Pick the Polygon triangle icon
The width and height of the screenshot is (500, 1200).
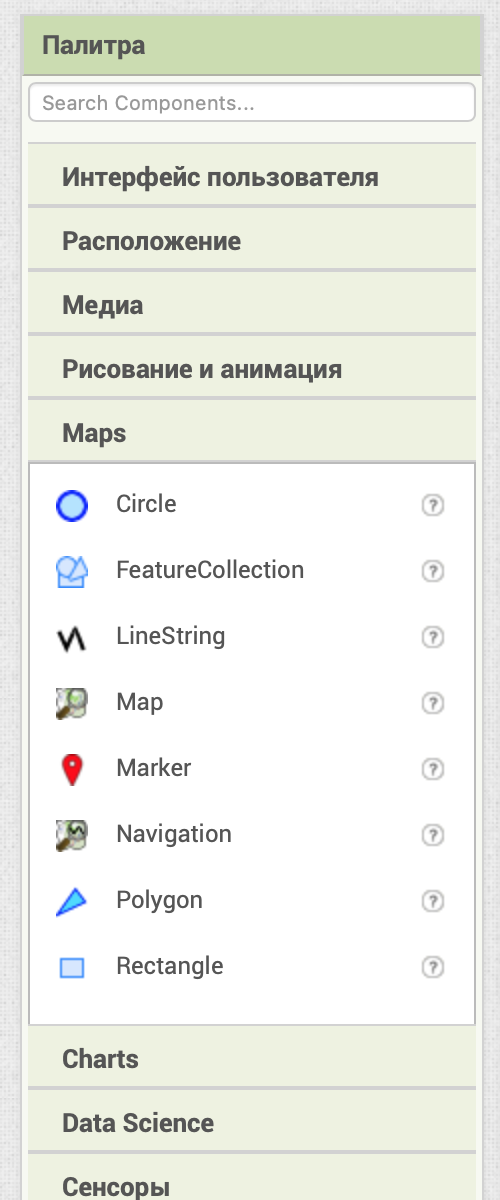pos(72,902)
